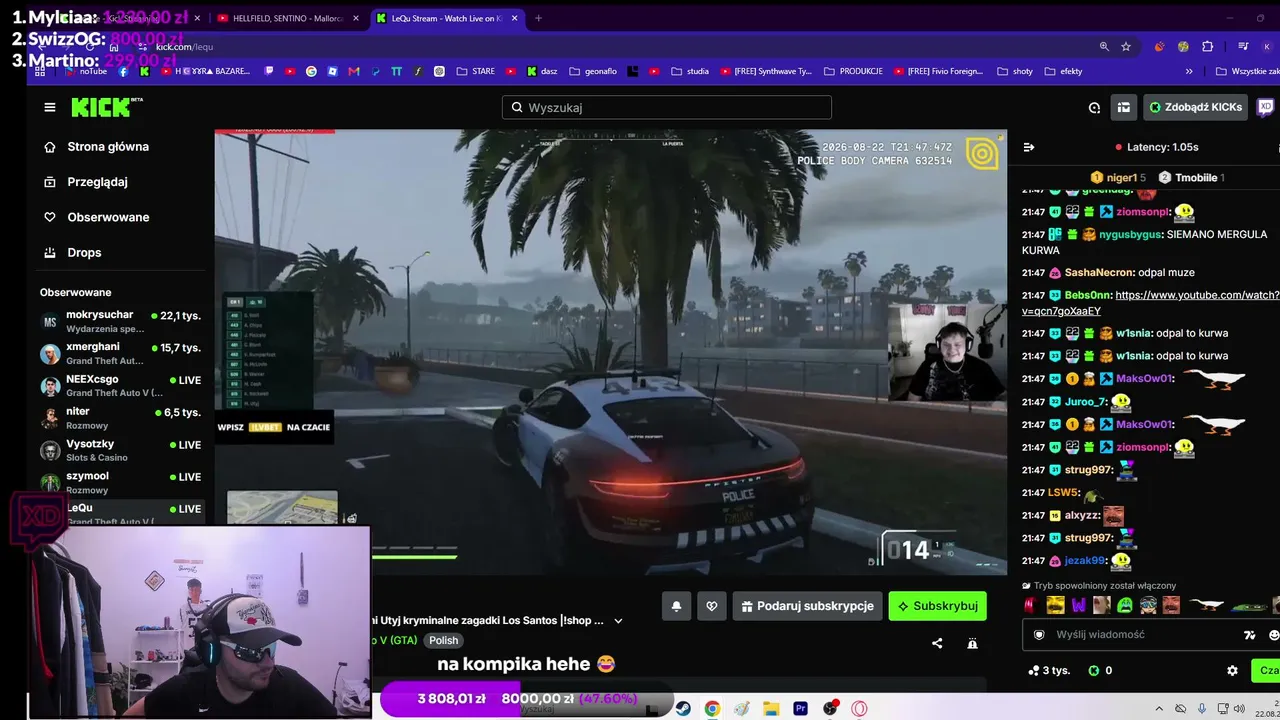Viewport: 1280px width, 720px height.
Task: Open szymool channel in followed list
Action: [121, 482]
